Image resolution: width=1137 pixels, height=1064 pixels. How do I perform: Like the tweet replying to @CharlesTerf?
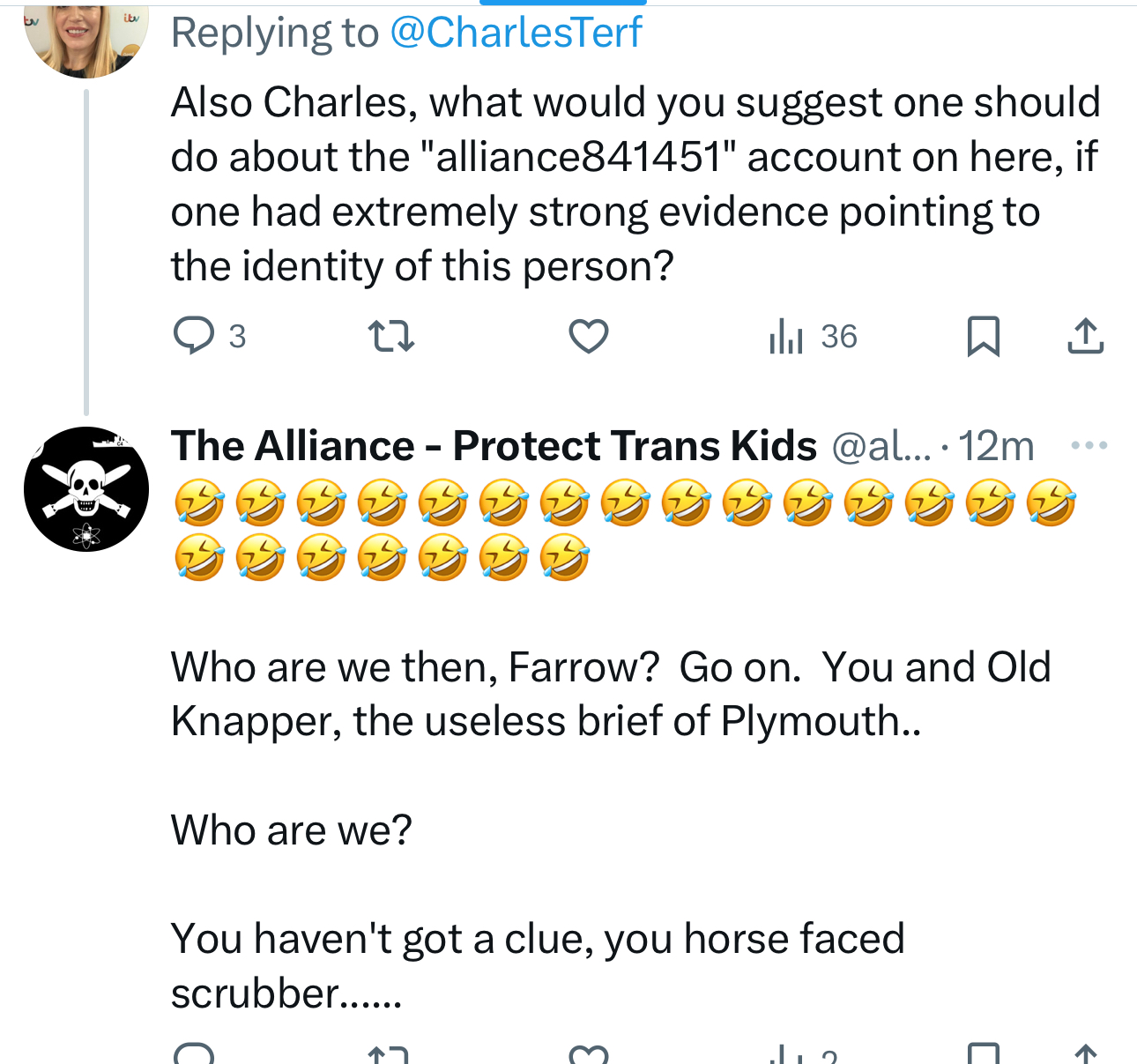pos(588,336)
